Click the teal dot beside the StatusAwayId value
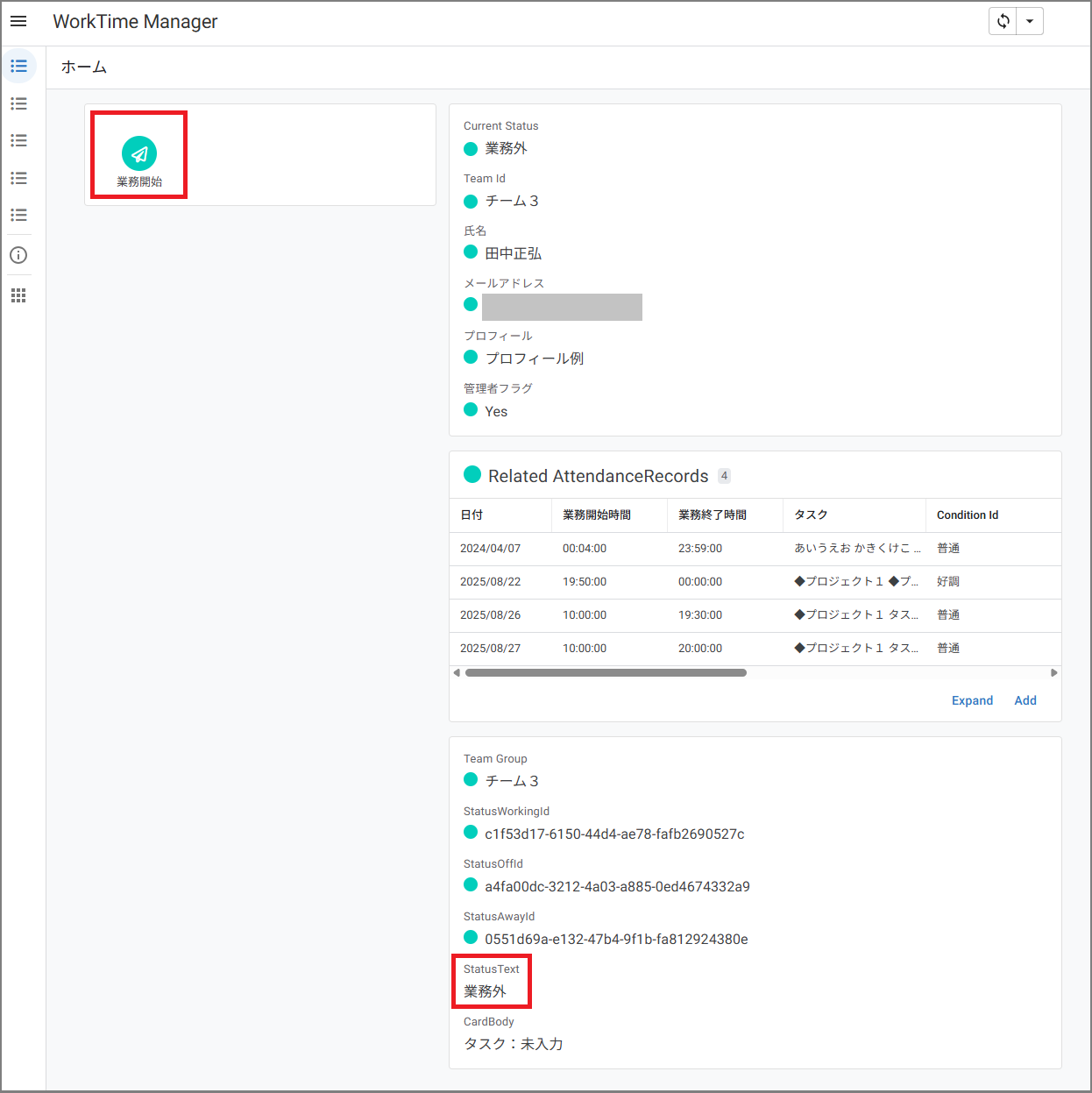The image size is (1092, 1093). tap(471, 937)
